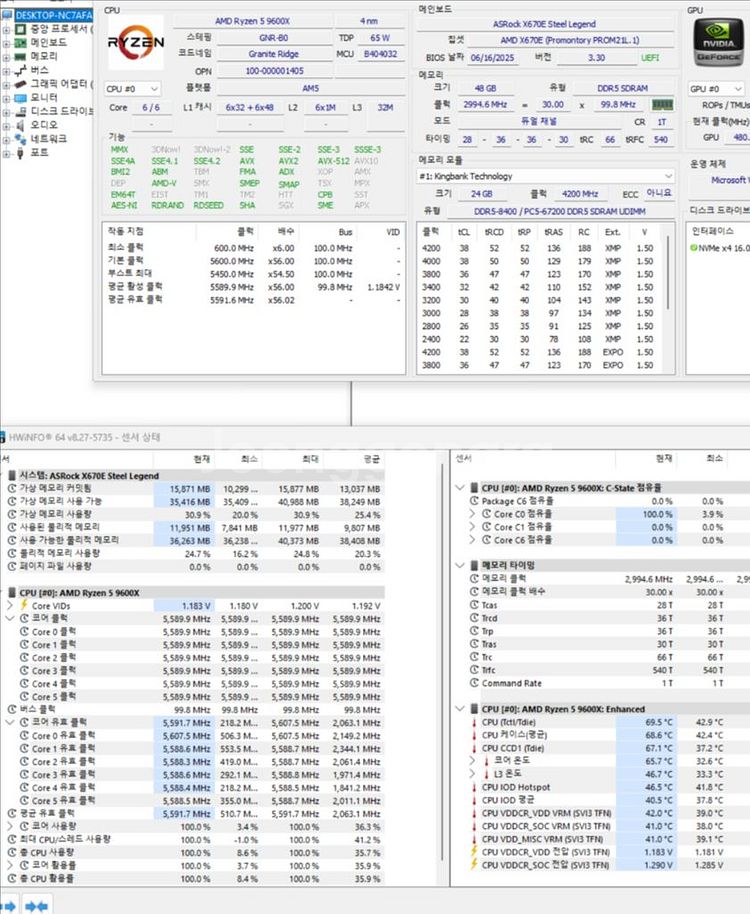The image size is (750, 914).
Task: Select the 중앙 프로세서 tree icon
Action: (21, 29)
